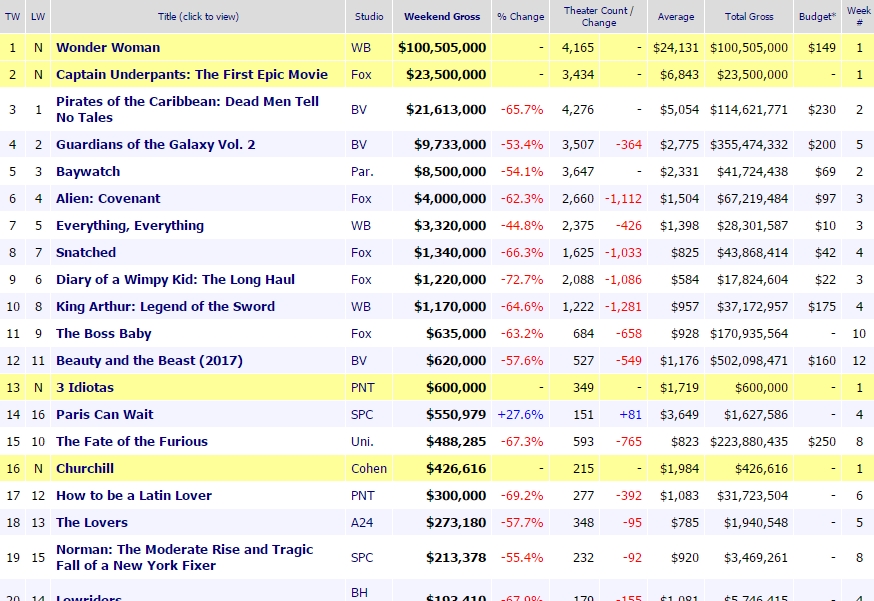Sort by Theater Count / Change header
Viewport: 874px width, 601px height.
599,17
